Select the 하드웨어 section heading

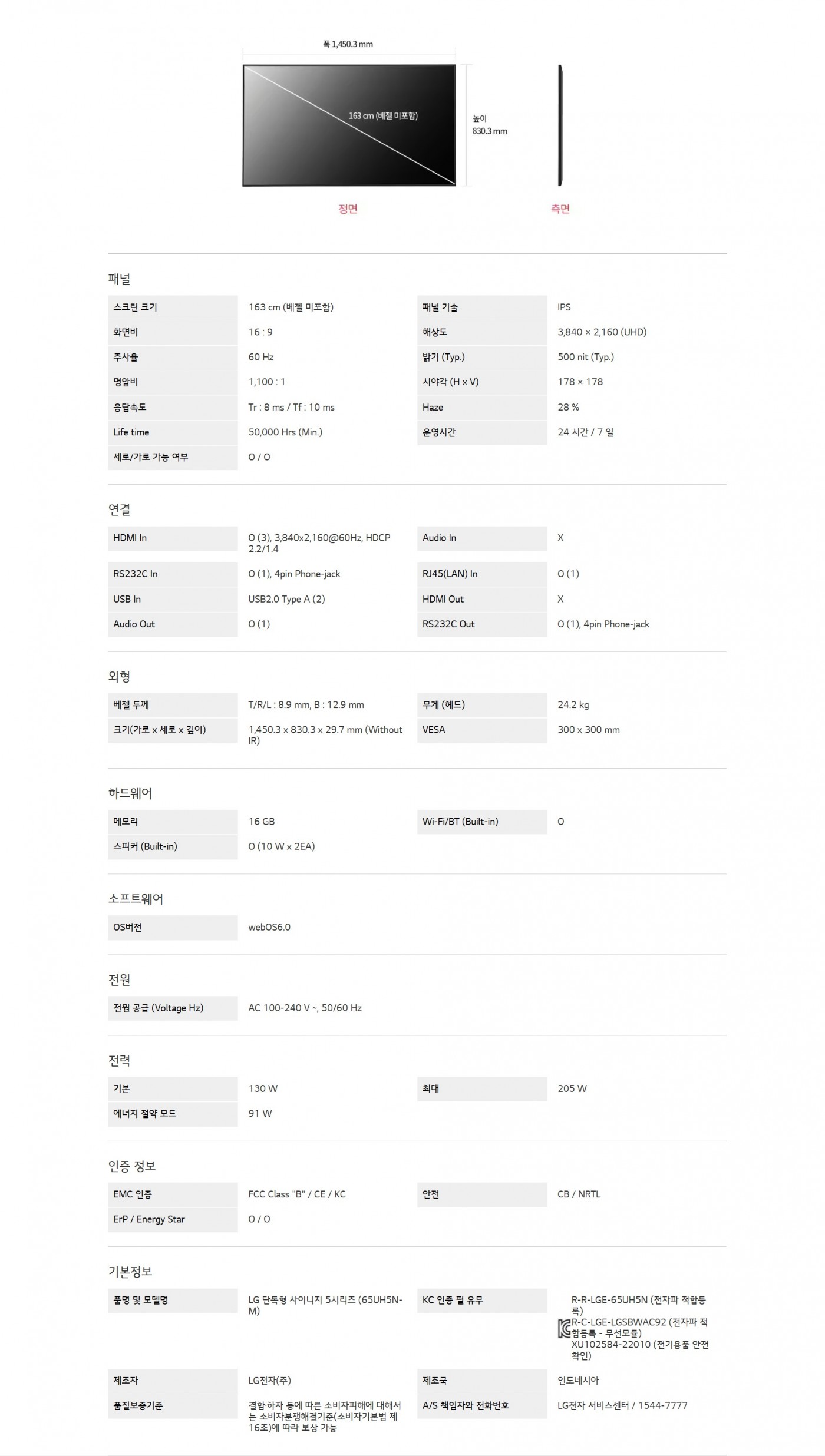click(130, 793)
